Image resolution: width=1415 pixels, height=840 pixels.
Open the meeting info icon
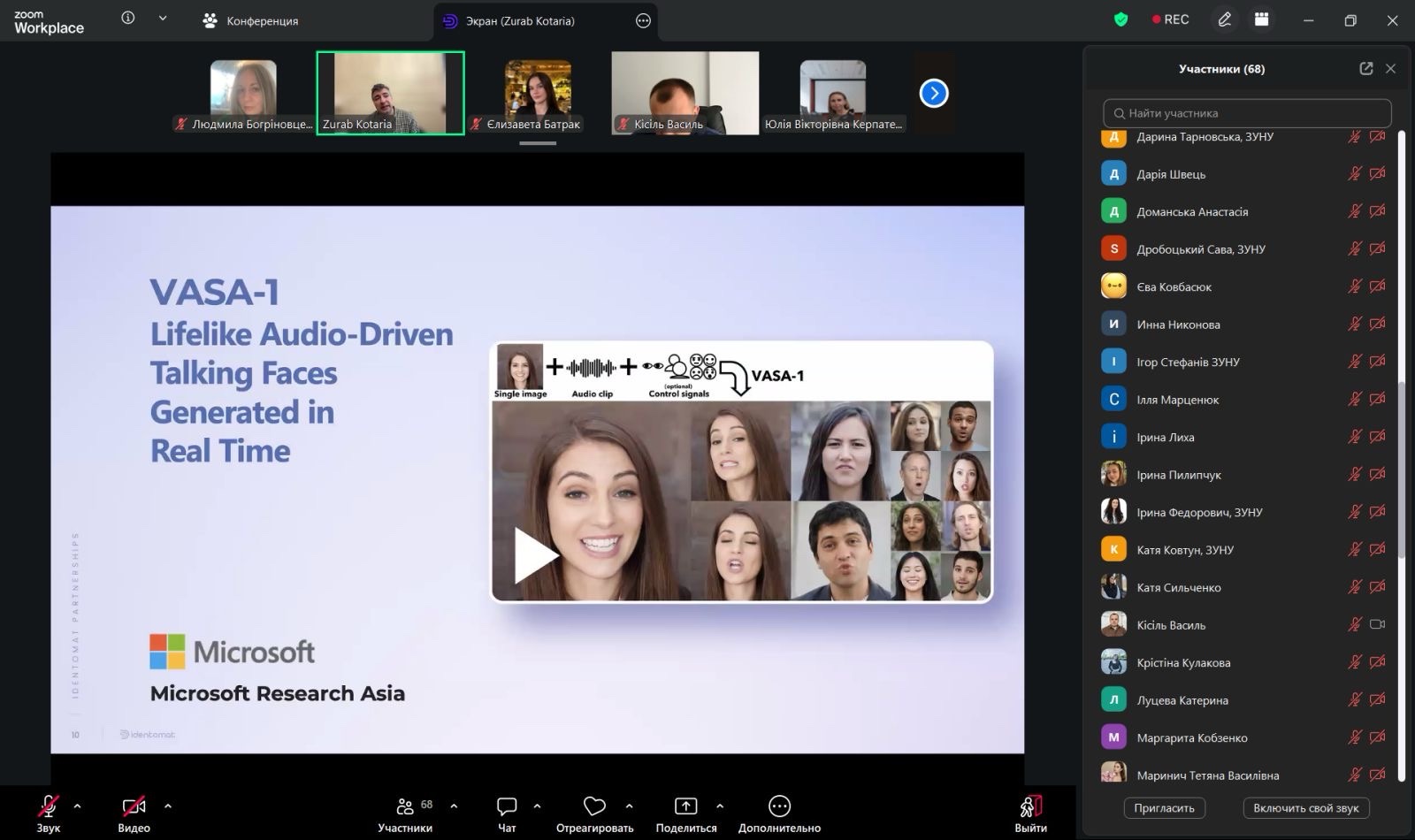[128, 19]
